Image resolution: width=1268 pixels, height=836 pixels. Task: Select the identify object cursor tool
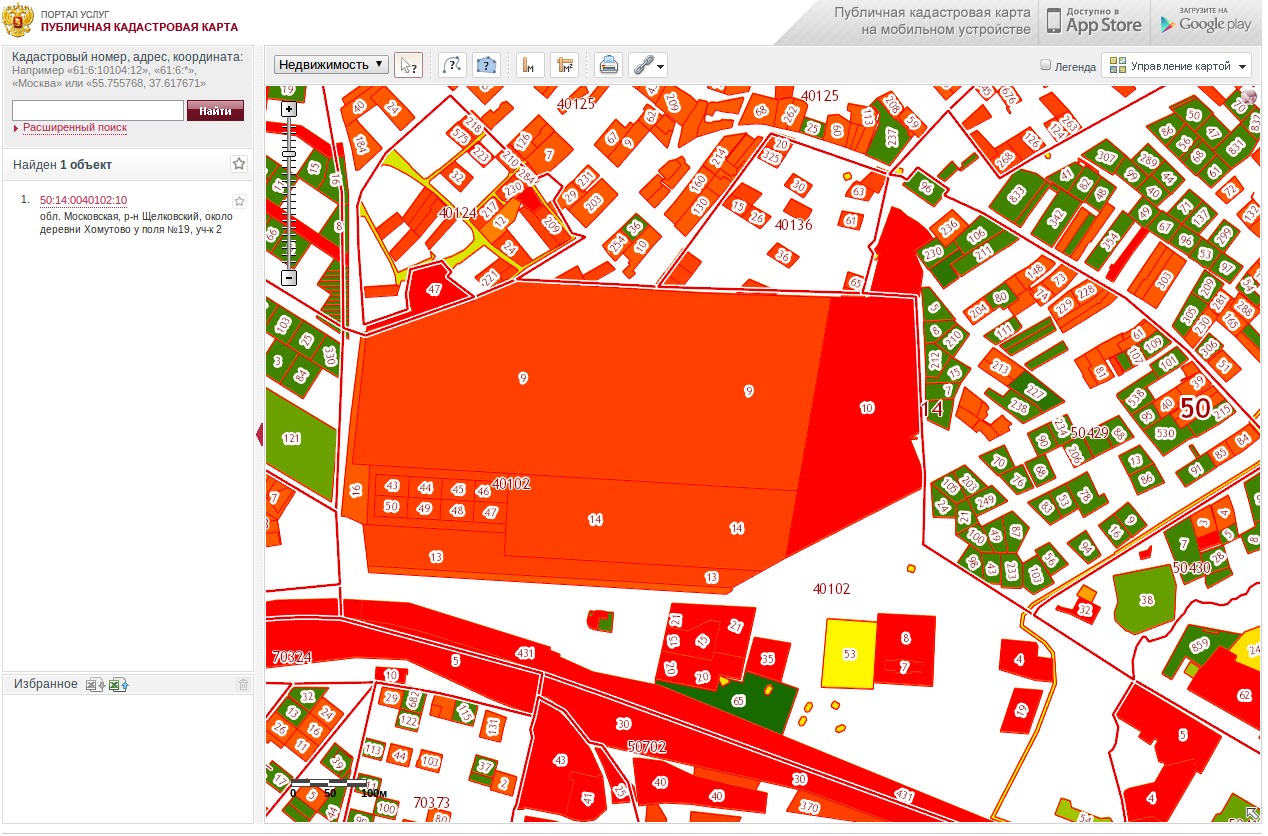408,65
